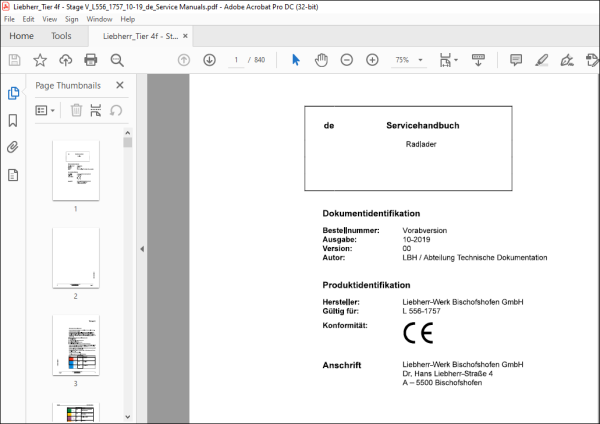Screen dimensions: 600x424
Task: Switch to the Tools tab
Action: (61, 36)
